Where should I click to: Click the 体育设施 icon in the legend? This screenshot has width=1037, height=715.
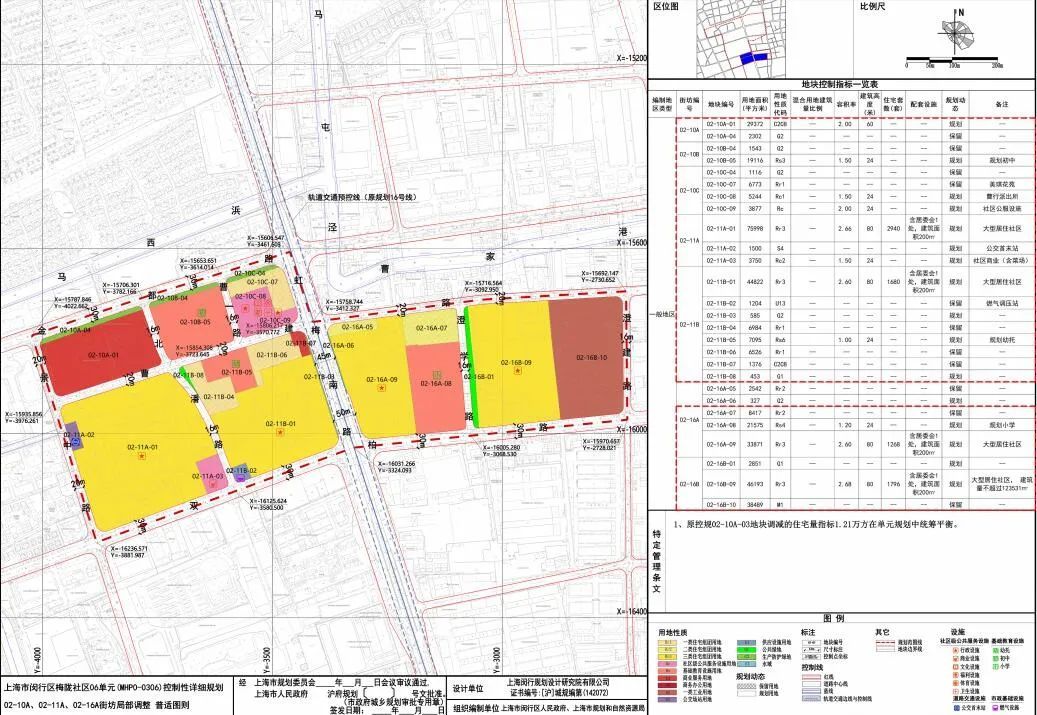click(x=956, y=683)
